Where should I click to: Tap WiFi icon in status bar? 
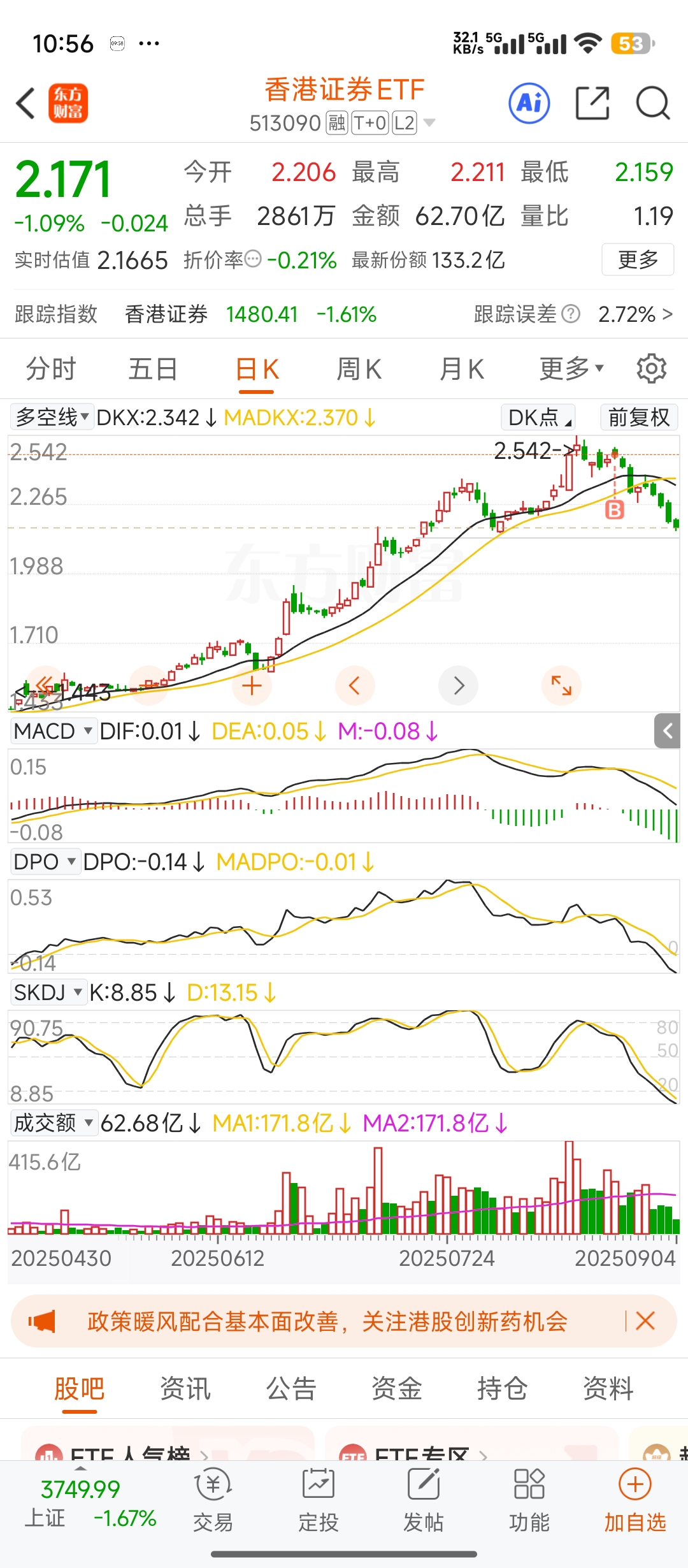[x=587, y=43]
